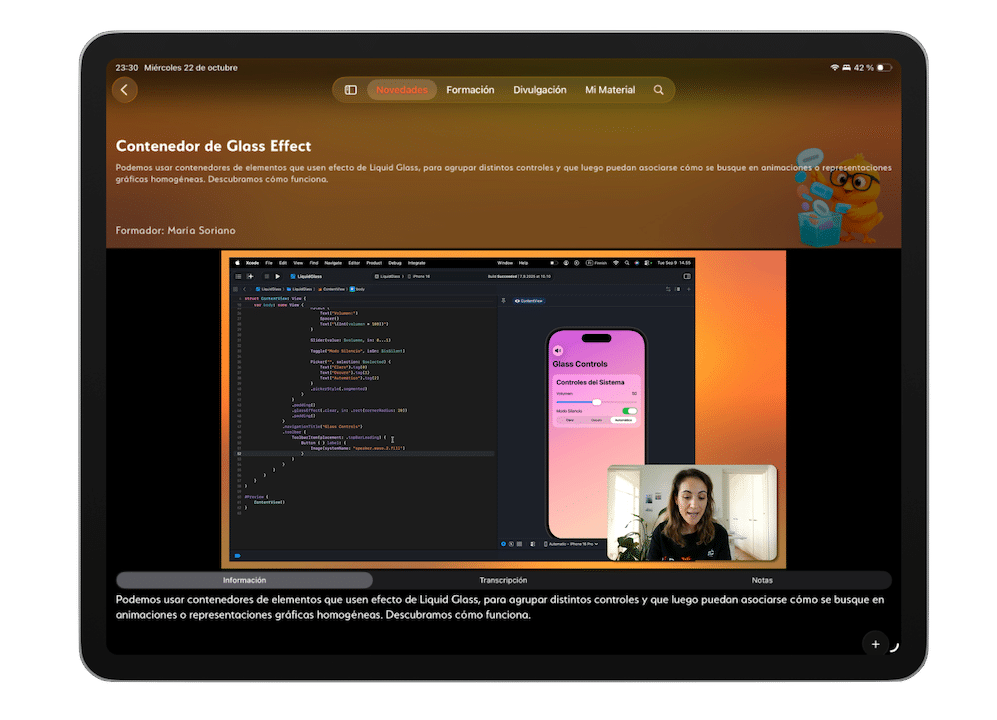The width and height of the screenshot is (997, 720).
Task: Tap the battery indicator in the status bar
Action: click(884, 67)
